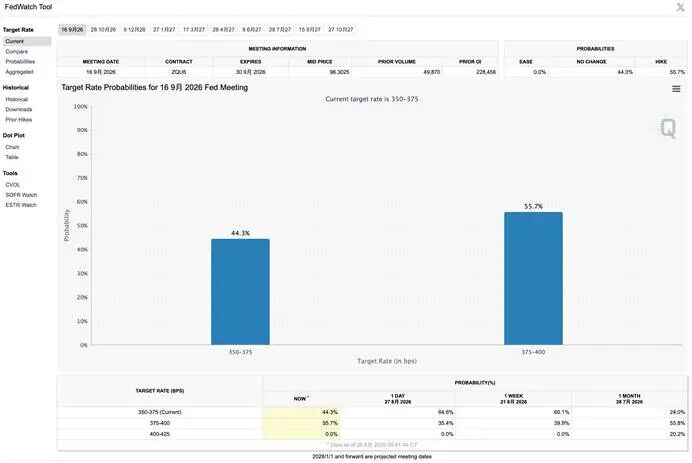Screen dimensions: 692x463
Task: Click the 375-400 table row label
Action: pos(160,423)
